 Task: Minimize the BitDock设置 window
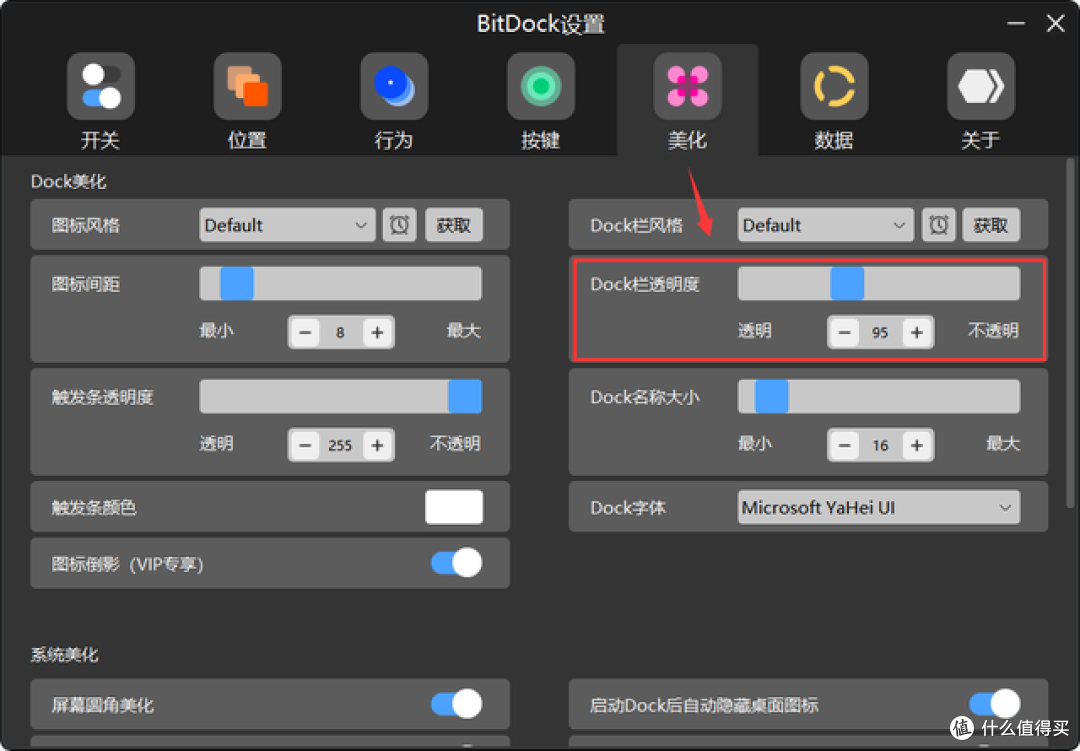pyautogui.click(x=1016, y=23)
